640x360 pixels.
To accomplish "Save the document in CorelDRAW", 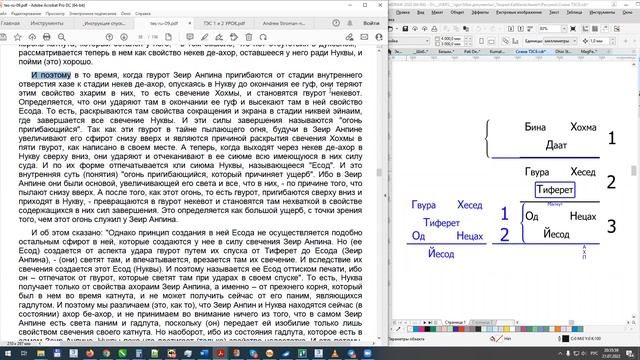I will tap(405, 29).
